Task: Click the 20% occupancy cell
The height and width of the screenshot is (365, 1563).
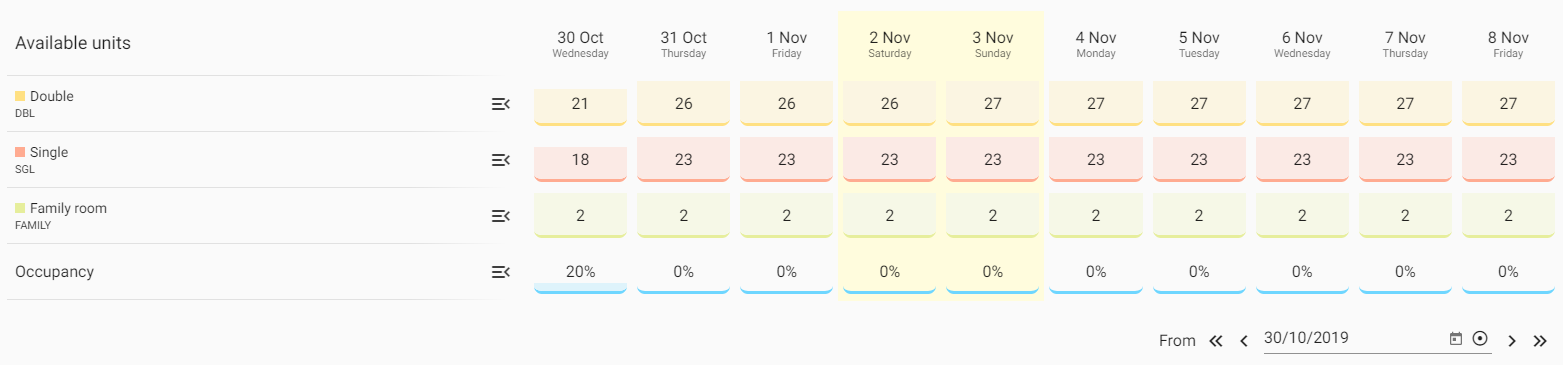Action: coord(580,272)
